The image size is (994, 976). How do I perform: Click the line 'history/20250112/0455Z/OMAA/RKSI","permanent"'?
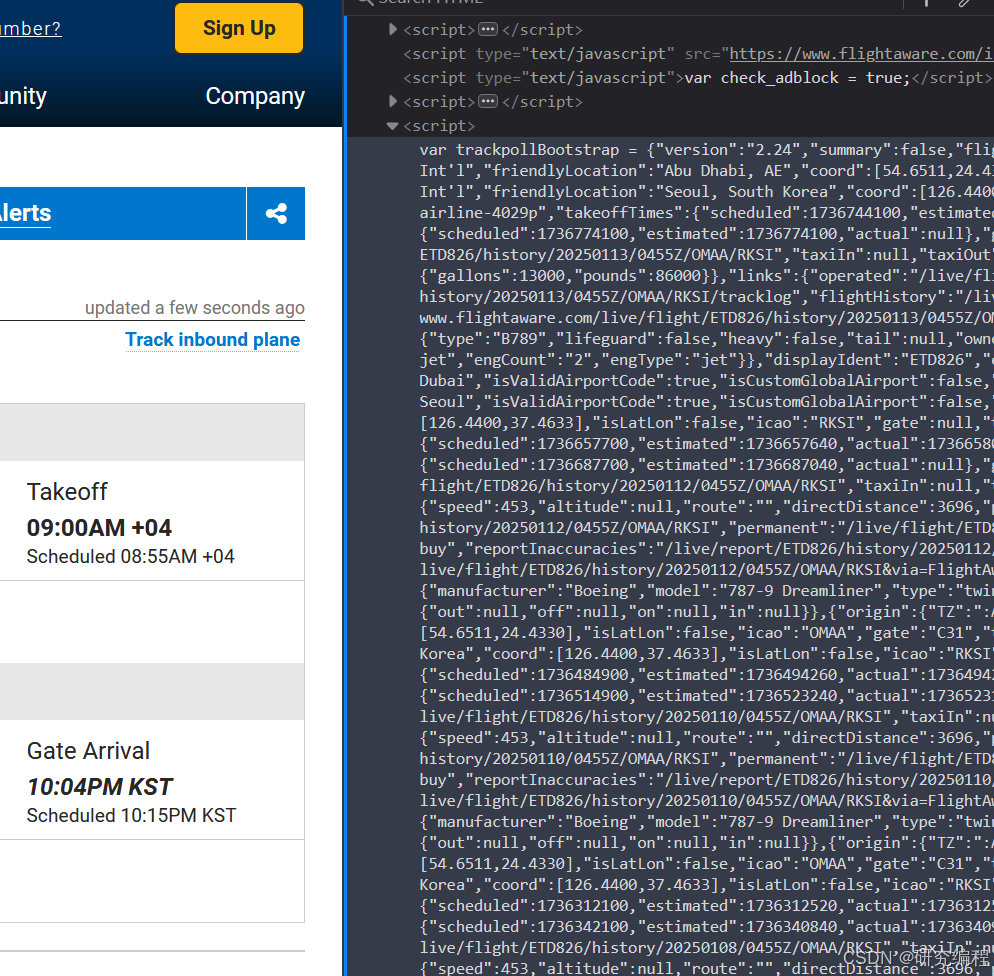(x=706, y=528)
